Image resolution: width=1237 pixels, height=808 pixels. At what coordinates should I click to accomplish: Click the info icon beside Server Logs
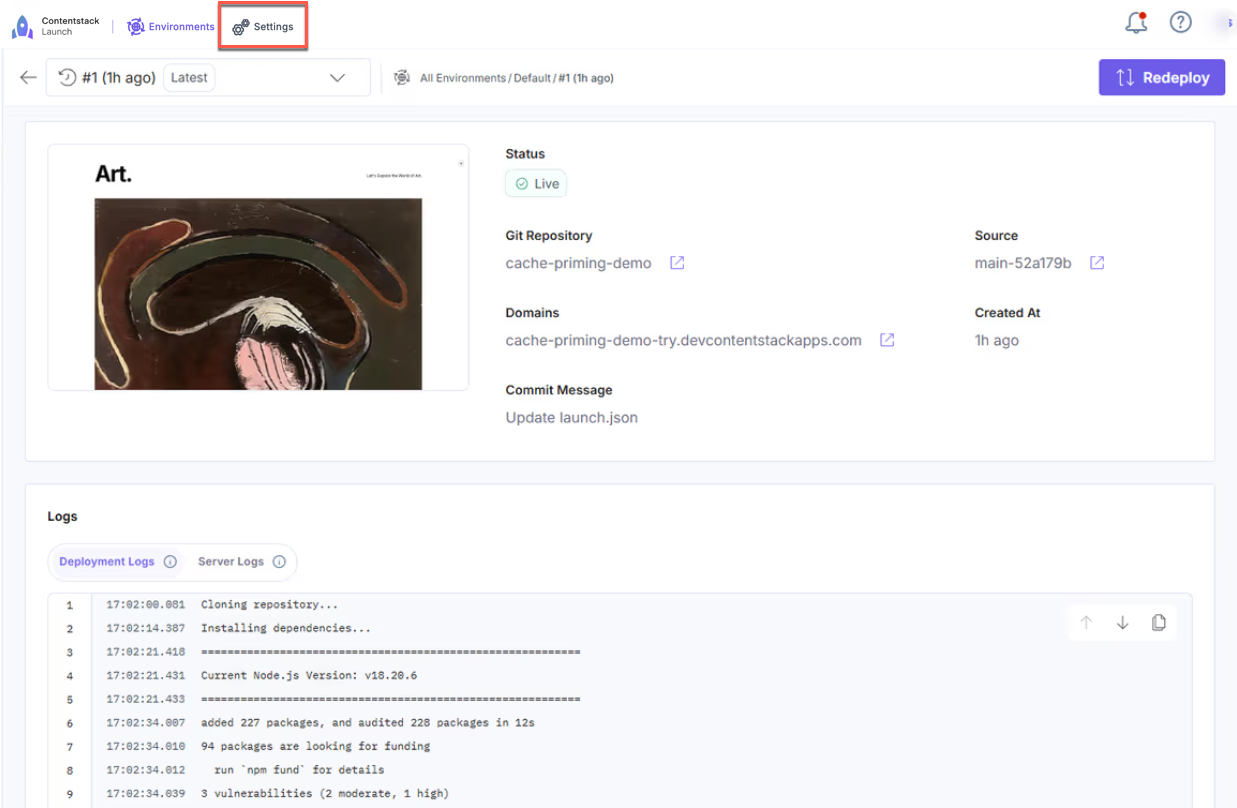(280, 562)
